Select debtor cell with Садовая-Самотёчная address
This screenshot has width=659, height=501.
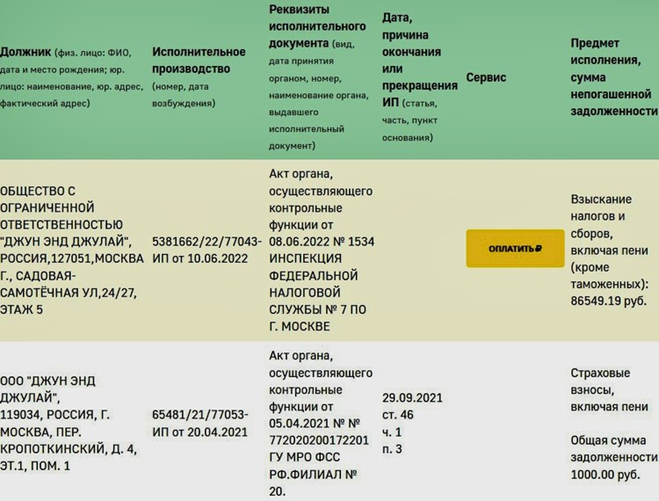click(72, 250)
